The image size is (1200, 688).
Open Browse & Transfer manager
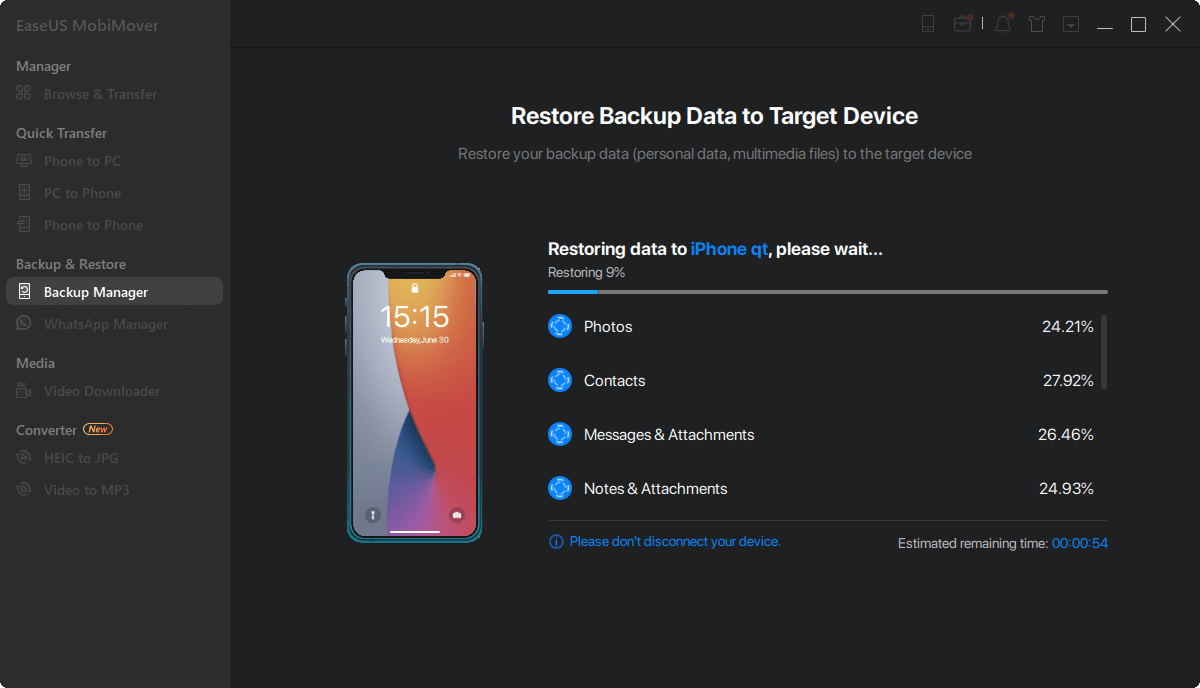tap(100, 93)
